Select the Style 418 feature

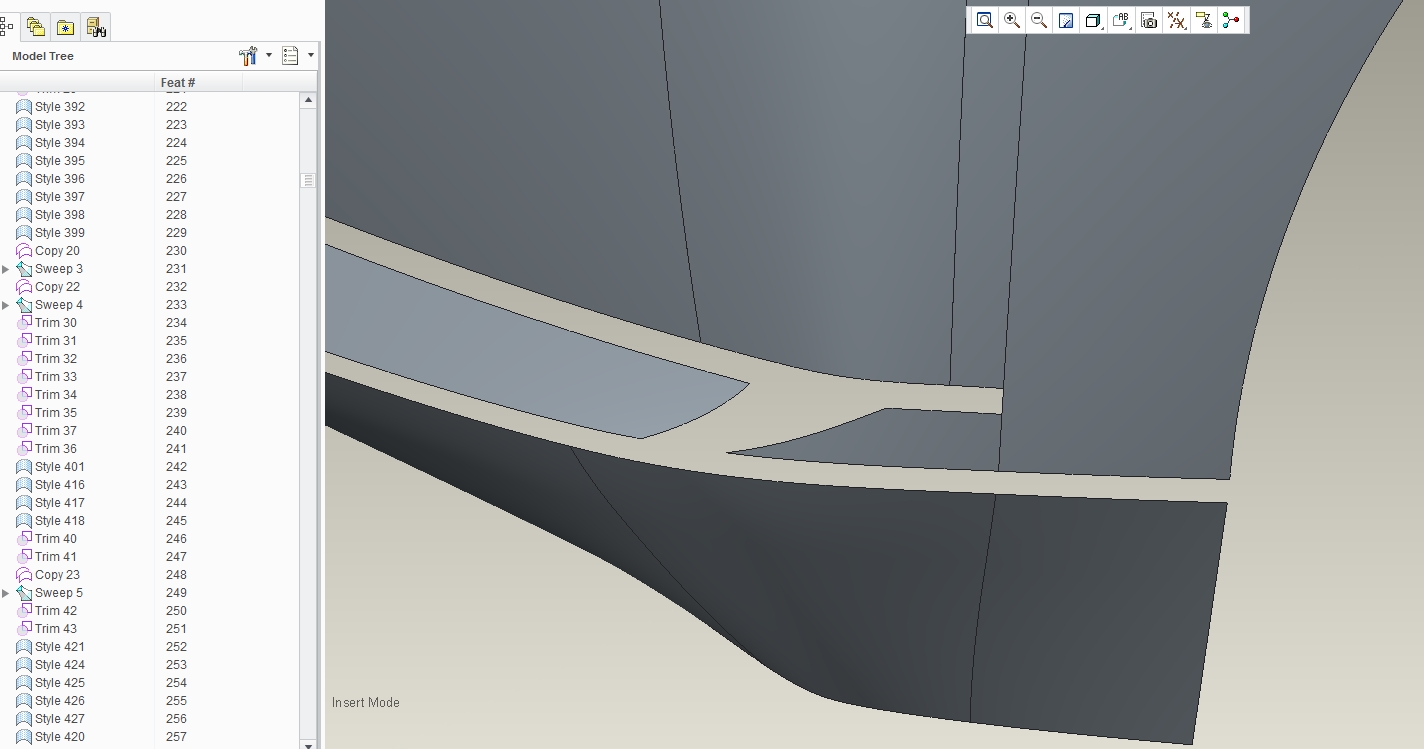[x=60, y=521]
